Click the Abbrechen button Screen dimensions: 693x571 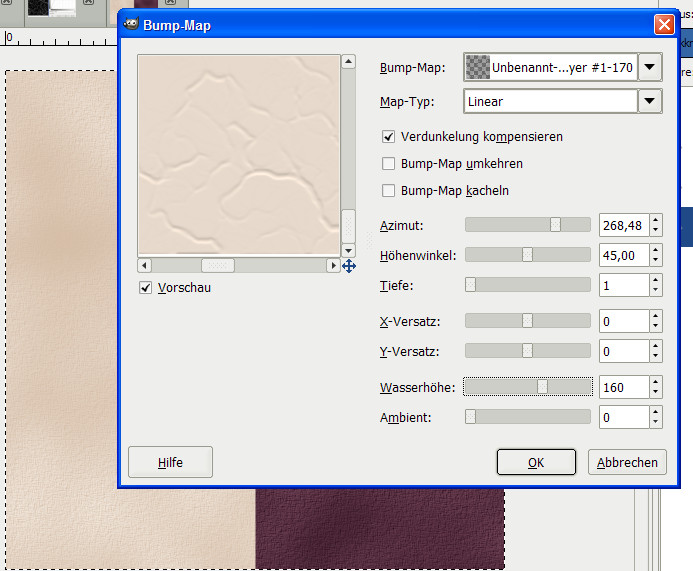click(628, 462)
